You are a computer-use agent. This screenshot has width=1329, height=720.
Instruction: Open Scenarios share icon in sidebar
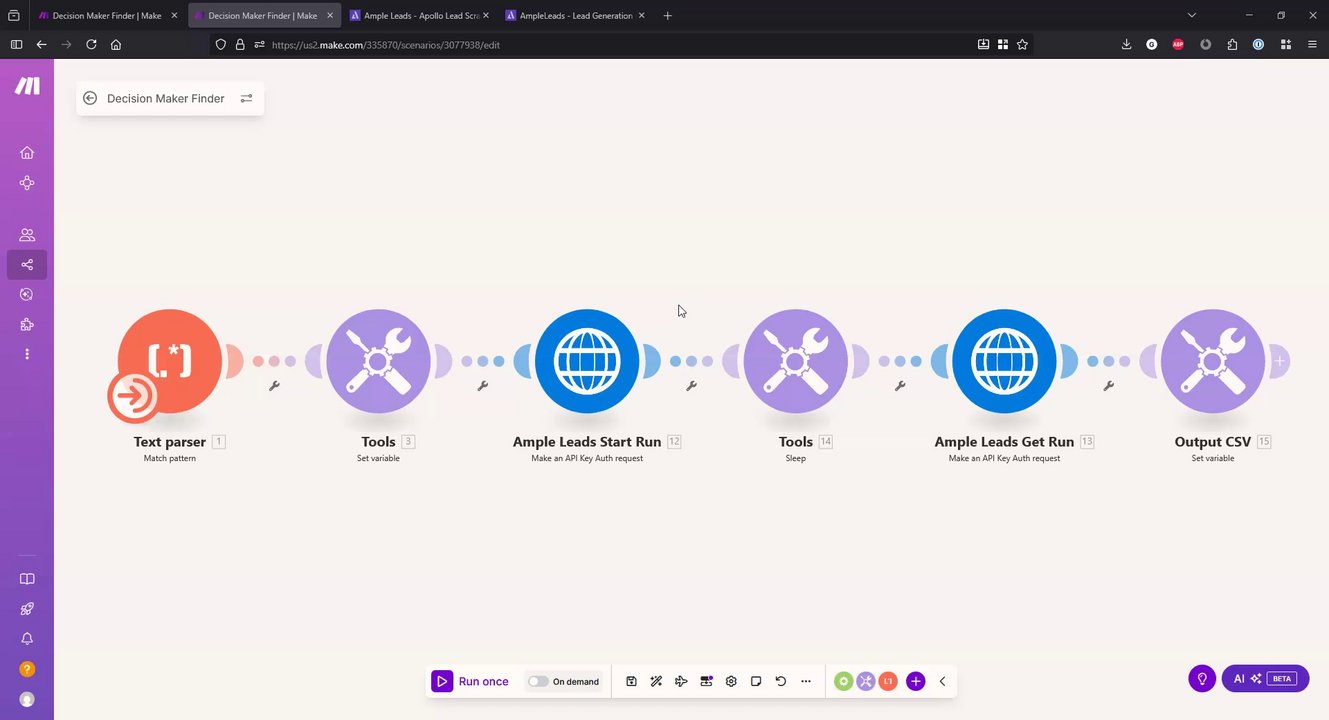coord(27,265)
